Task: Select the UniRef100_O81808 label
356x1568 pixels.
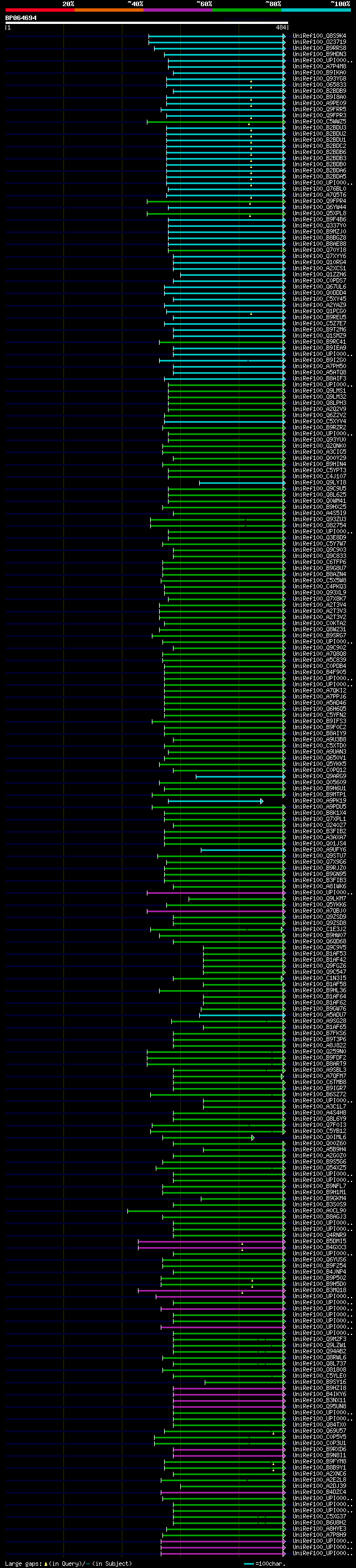Action: tap(319, 1369)
